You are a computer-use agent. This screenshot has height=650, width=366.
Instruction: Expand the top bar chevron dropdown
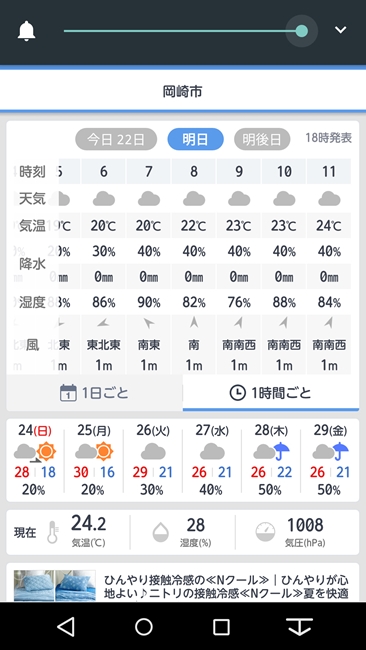[x=340, y=30]
